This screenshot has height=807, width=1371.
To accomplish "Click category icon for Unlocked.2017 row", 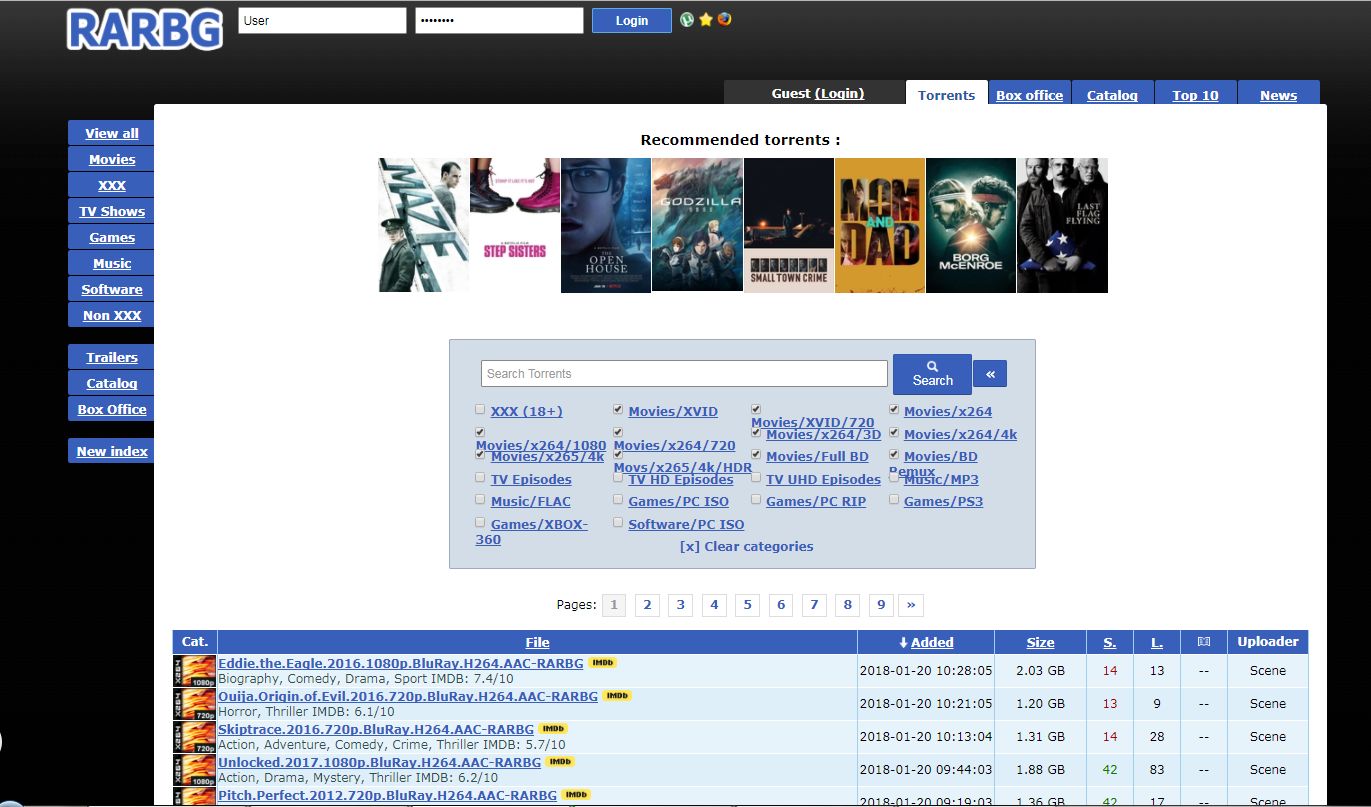I will pos(194,770).
